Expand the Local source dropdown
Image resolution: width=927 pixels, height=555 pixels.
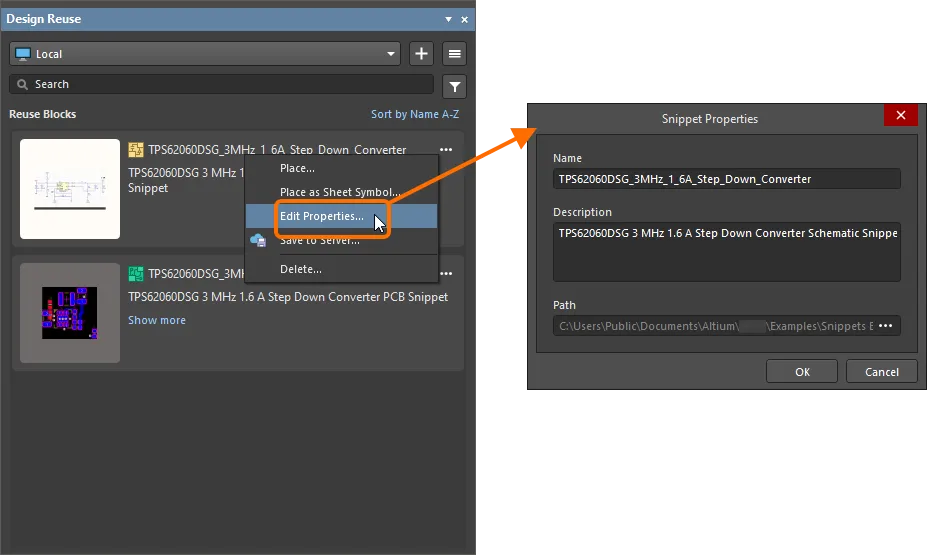point(391,54)
